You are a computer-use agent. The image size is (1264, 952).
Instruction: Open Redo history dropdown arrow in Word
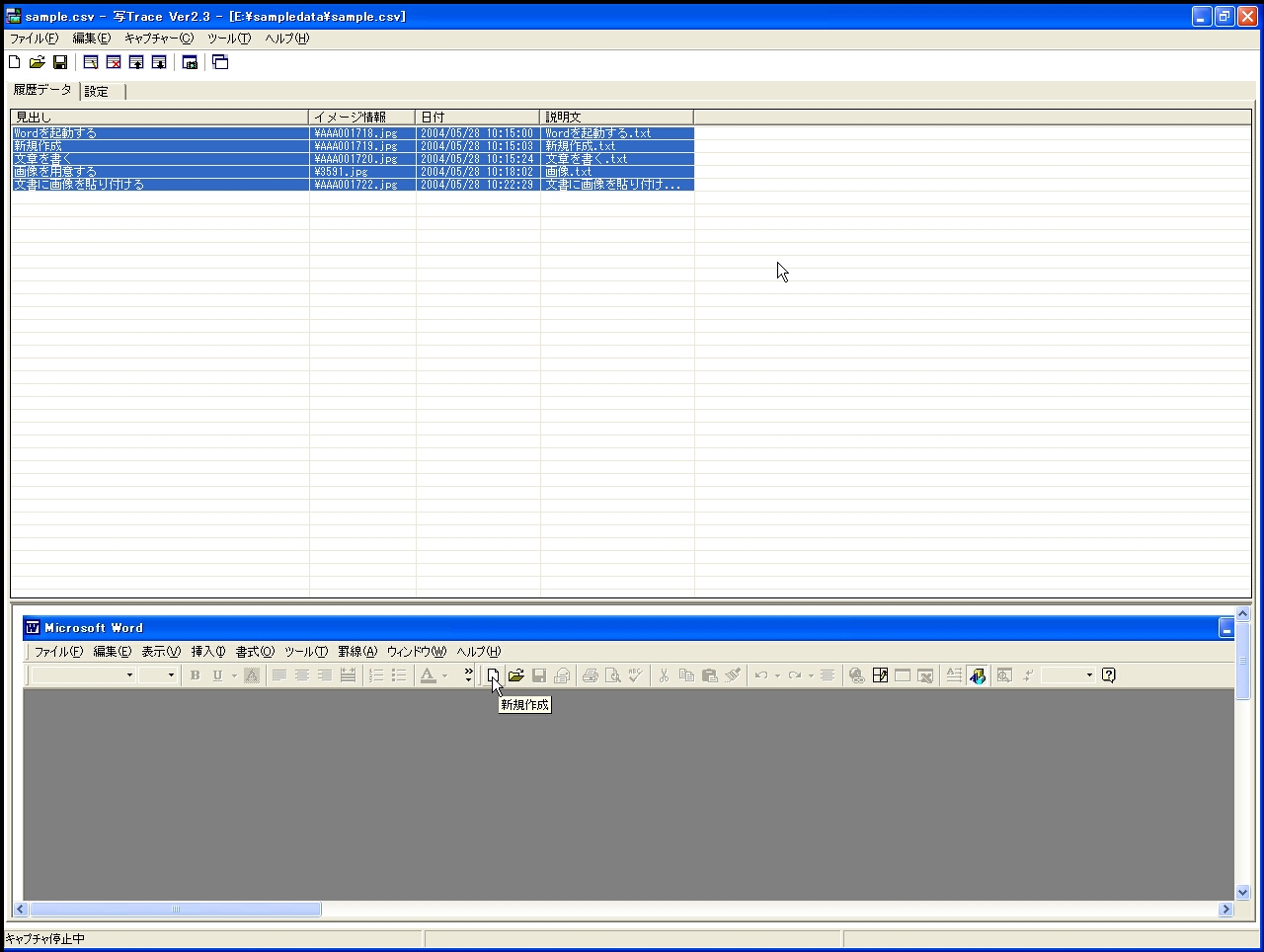811,675
